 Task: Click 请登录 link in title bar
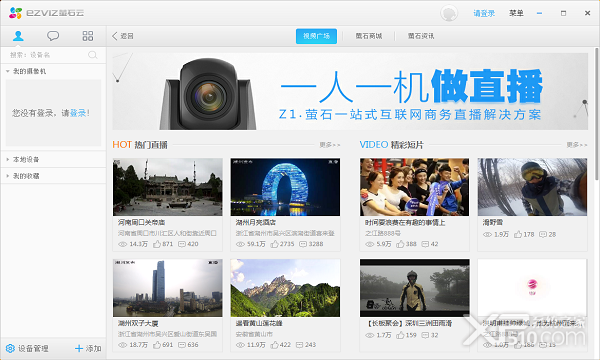point(484,13)
